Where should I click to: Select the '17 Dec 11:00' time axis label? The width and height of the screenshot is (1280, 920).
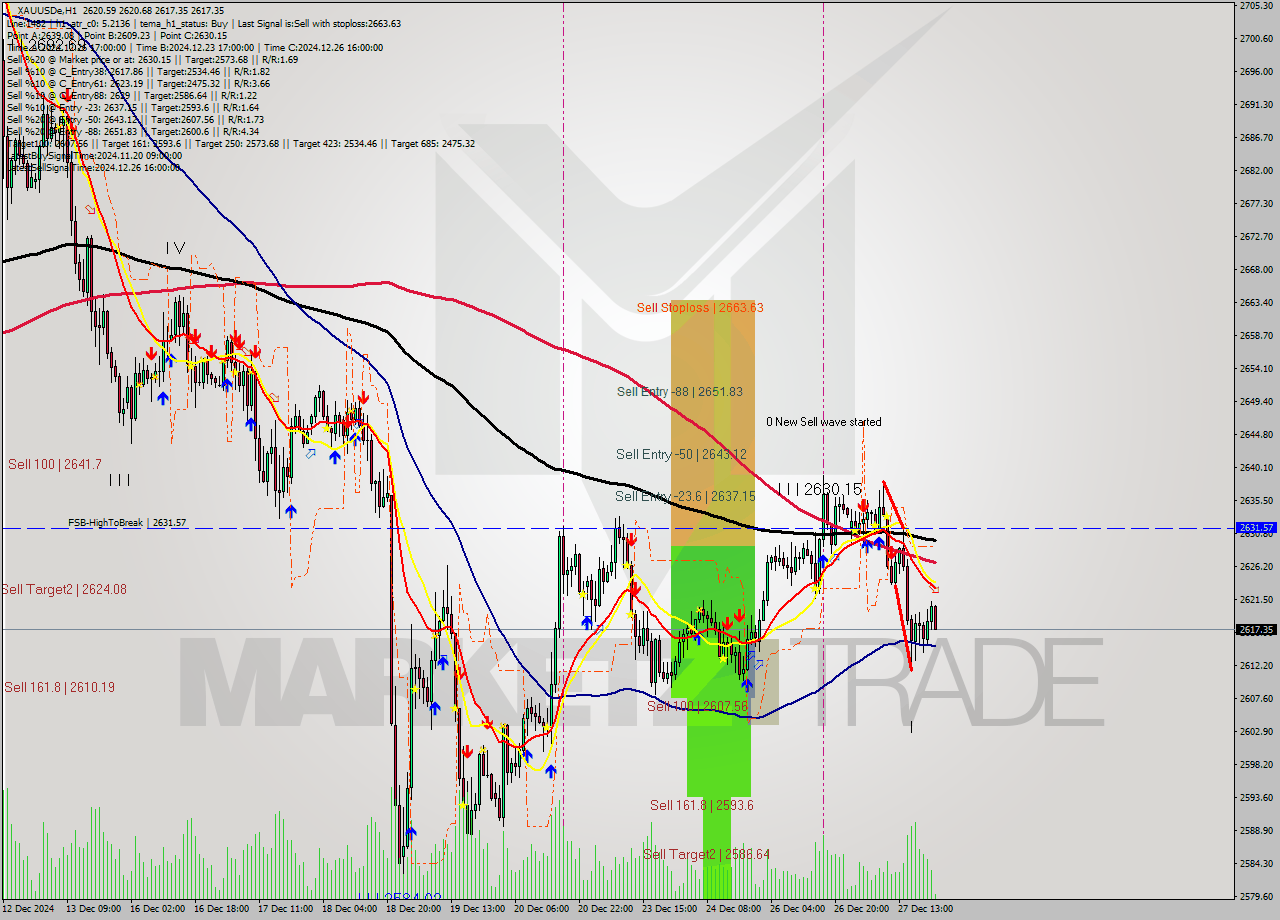(x=285, y=909)
